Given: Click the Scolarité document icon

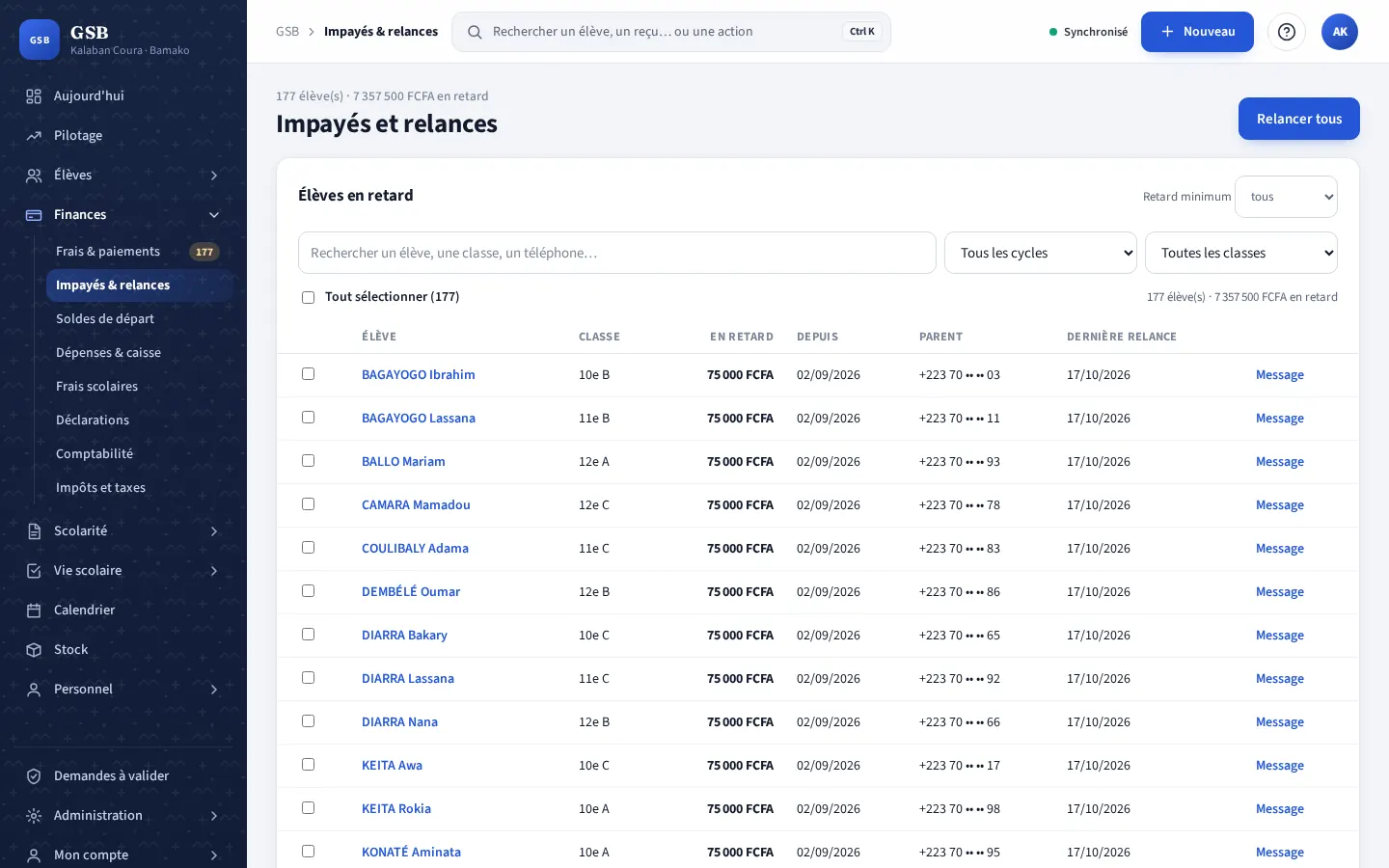Looking at the screenshot, I should point(34,531).
